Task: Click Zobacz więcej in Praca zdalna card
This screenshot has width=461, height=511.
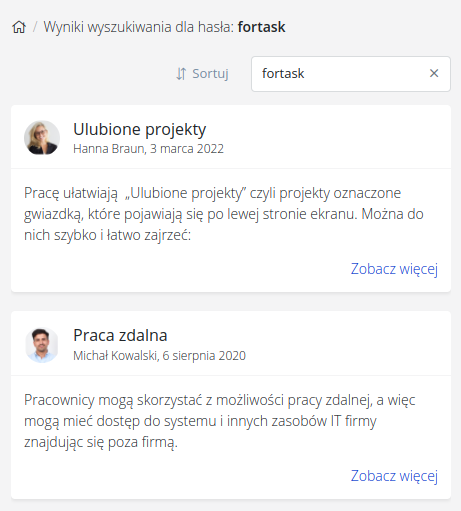Action: point(394,476)
